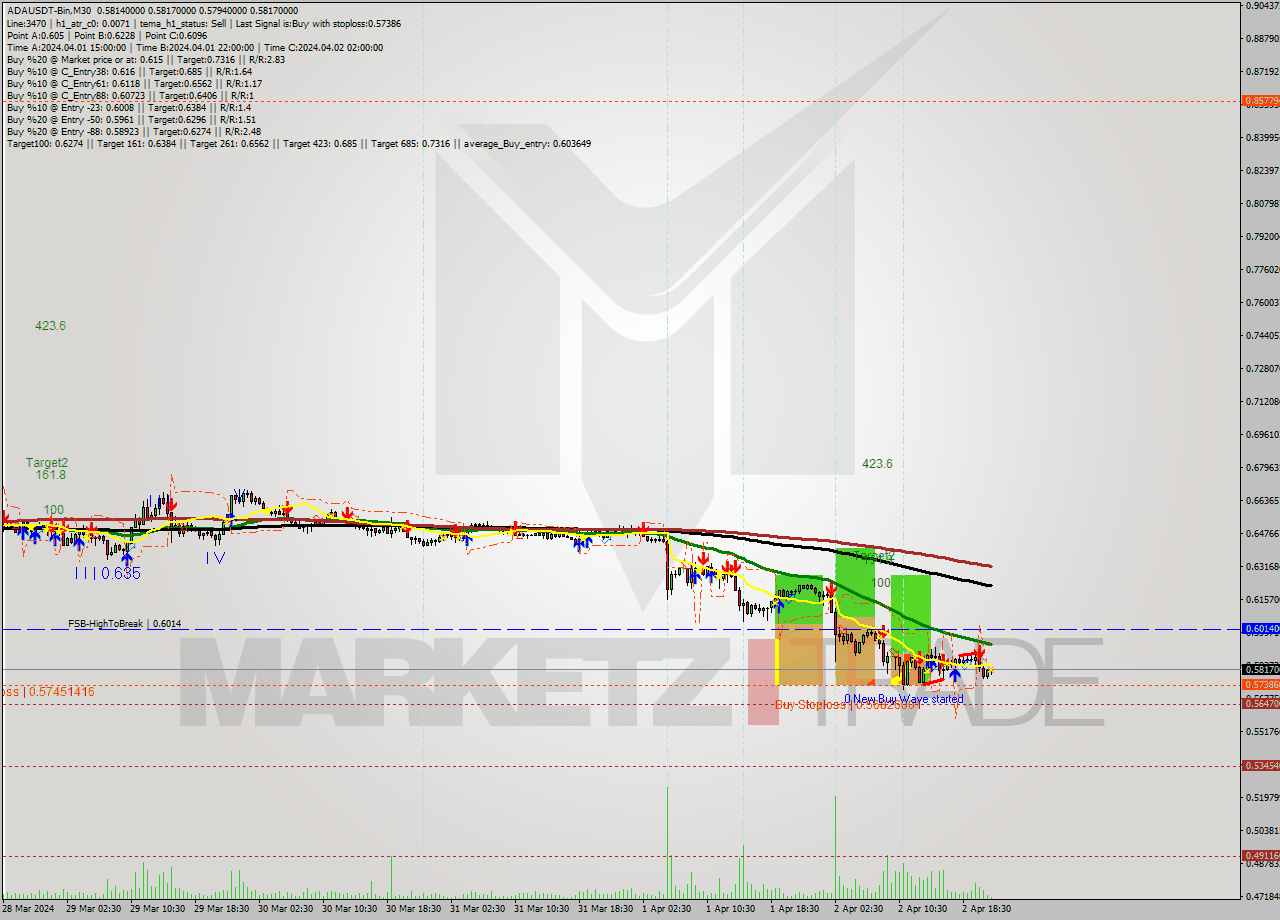Screen dimensions: 1280x920
Task: Click the 28 Mar 2024 date label
Action: [29, 909]
